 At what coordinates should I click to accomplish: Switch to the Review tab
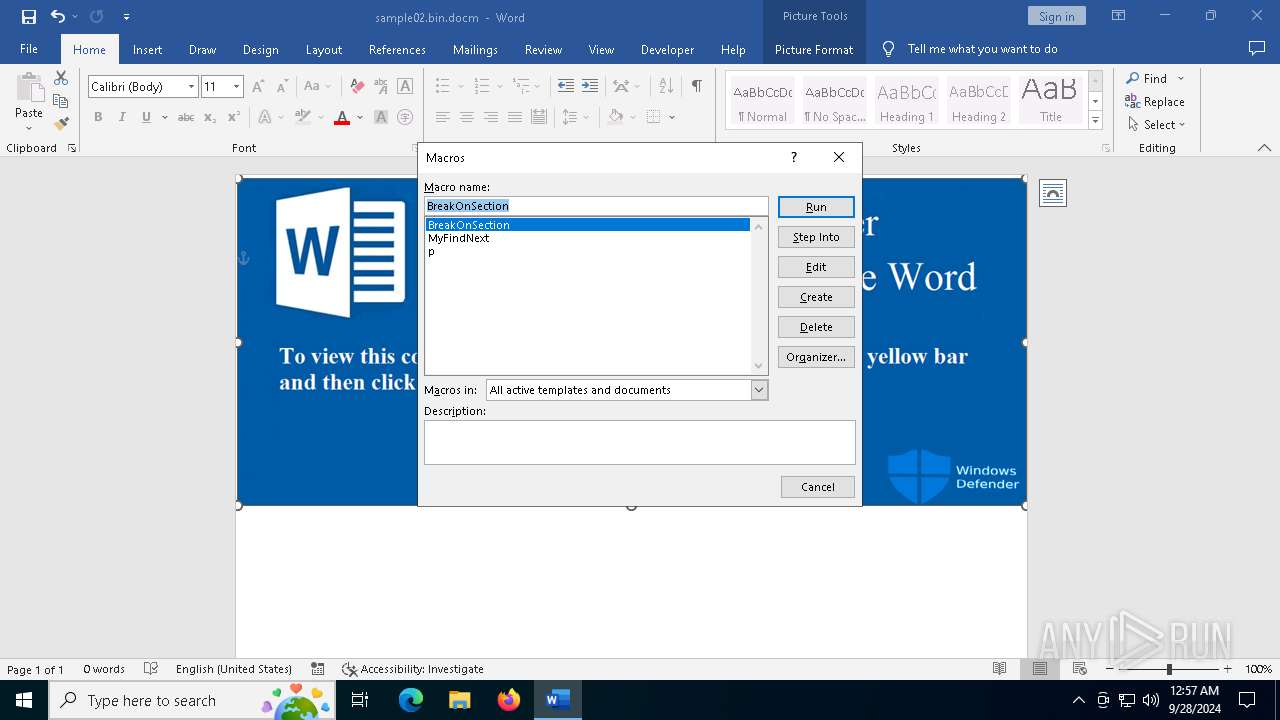point(543,49)
